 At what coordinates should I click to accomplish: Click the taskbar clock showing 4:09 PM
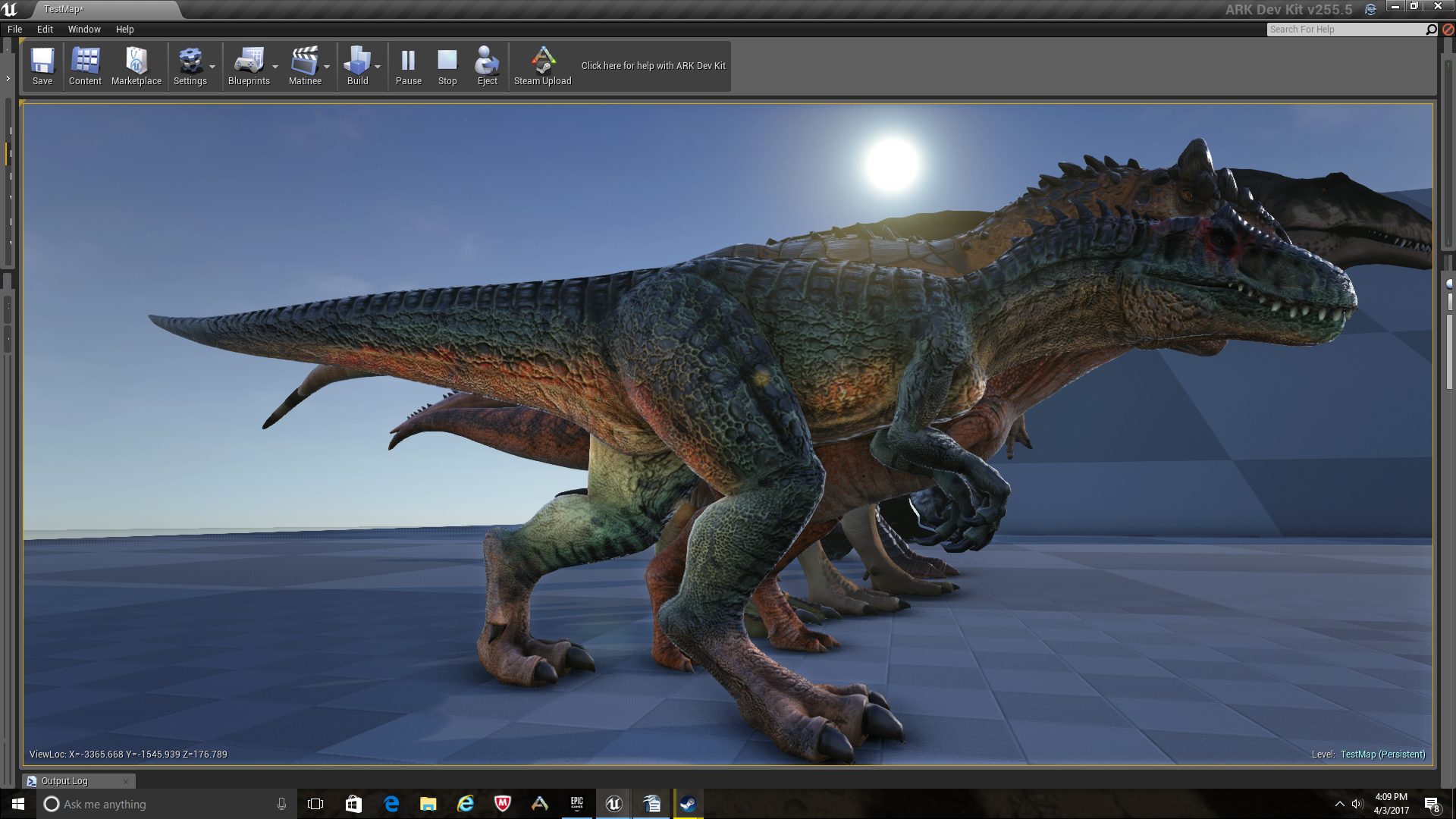[x=1392, y=804]
